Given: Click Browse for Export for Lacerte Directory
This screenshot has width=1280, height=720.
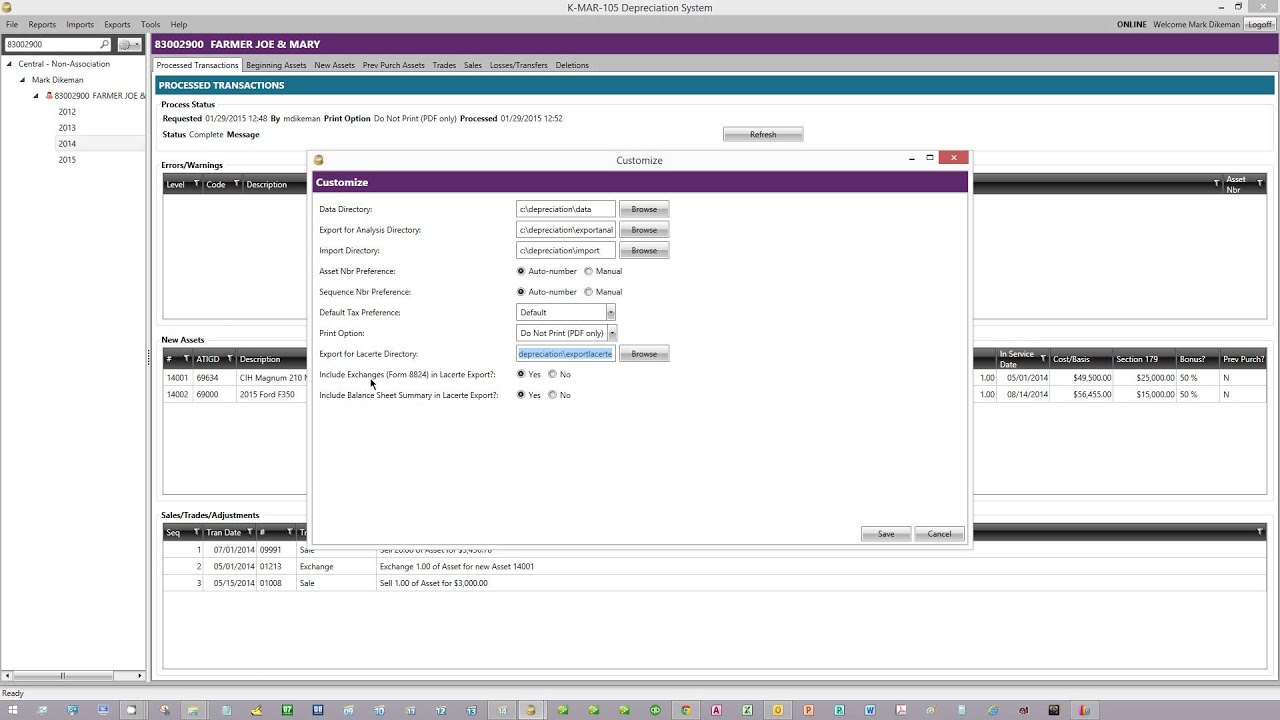Looking at the screenshot, I should click(x=644, y=354).
